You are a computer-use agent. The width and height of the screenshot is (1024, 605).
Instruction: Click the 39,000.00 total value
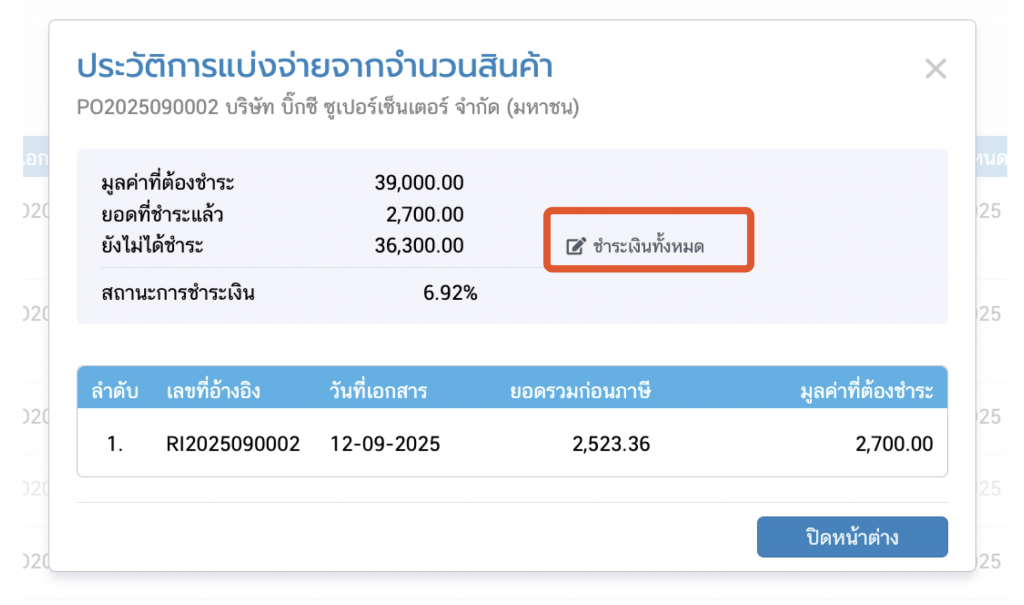(x=418, y=183)
